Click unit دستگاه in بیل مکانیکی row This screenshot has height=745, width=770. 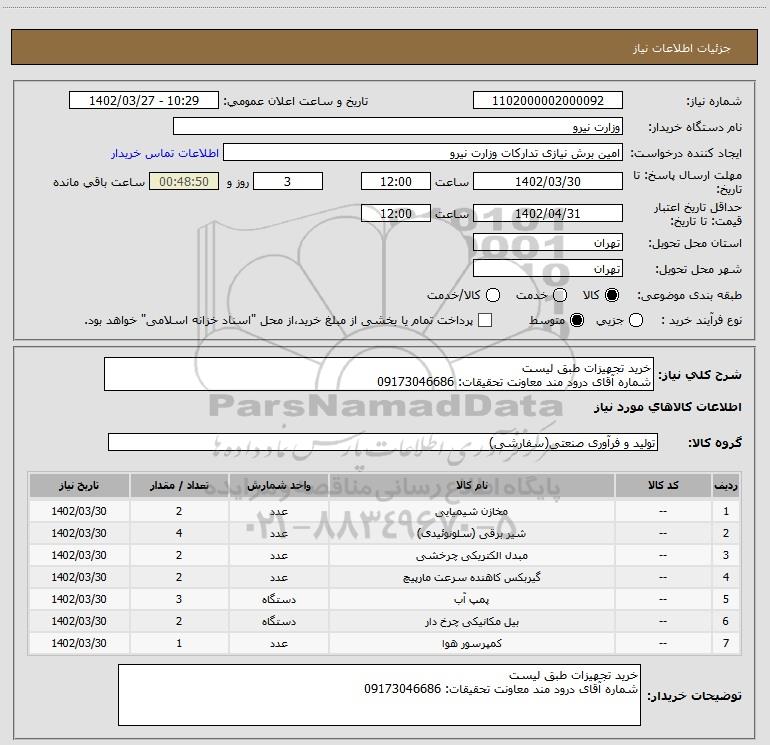click(278, 622)
